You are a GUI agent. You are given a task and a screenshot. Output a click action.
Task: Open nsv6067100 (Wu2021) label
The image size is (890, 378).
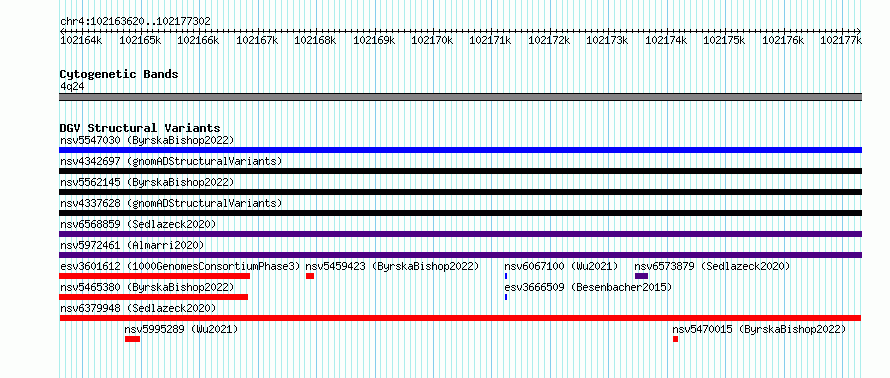point(561,266)
